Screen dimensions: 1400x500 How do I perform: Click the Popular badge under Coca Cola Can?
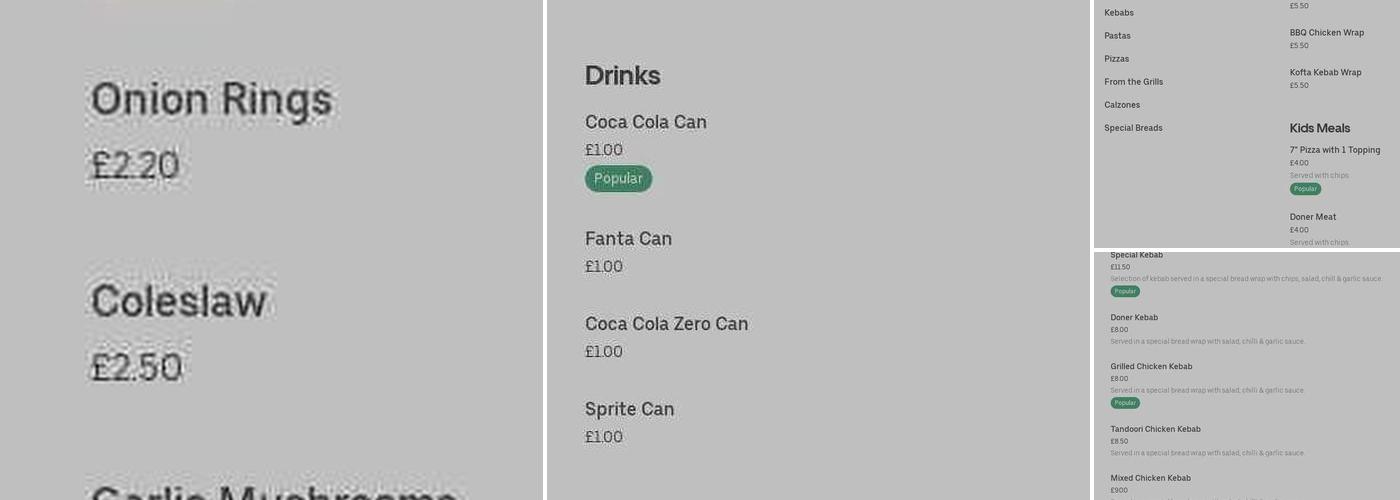618,179
